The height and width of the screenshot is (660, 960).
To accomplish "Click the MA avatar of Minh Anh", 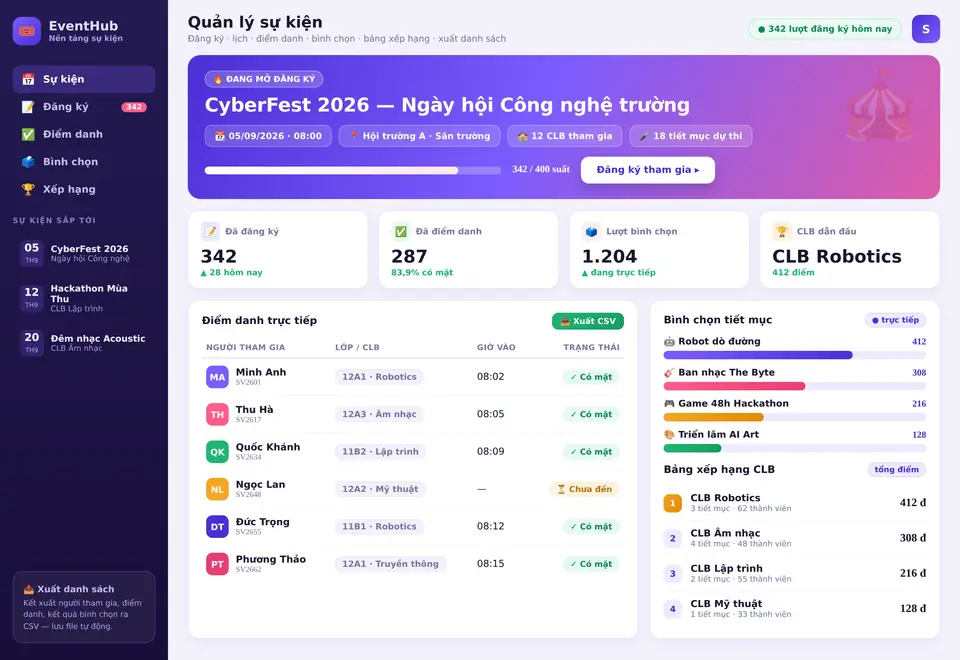I will pyautogui.click(x=217, y=377).
